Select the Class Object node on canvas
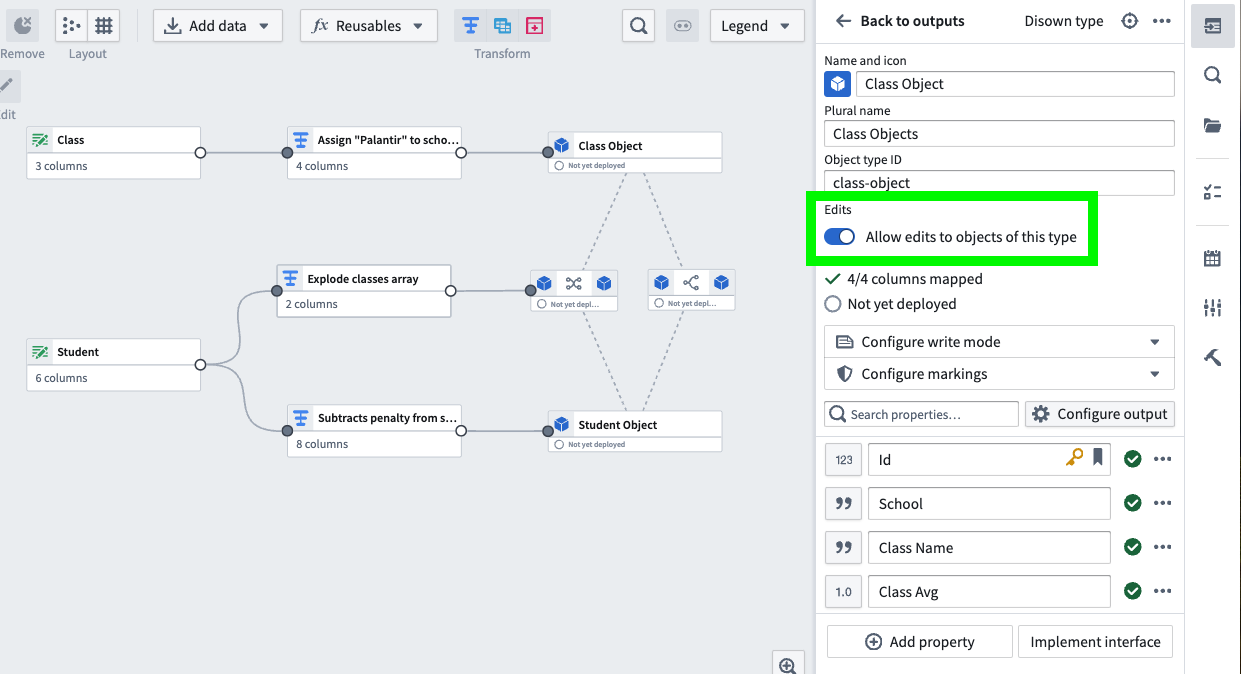The image size is (1241, 674). [634, 152]
